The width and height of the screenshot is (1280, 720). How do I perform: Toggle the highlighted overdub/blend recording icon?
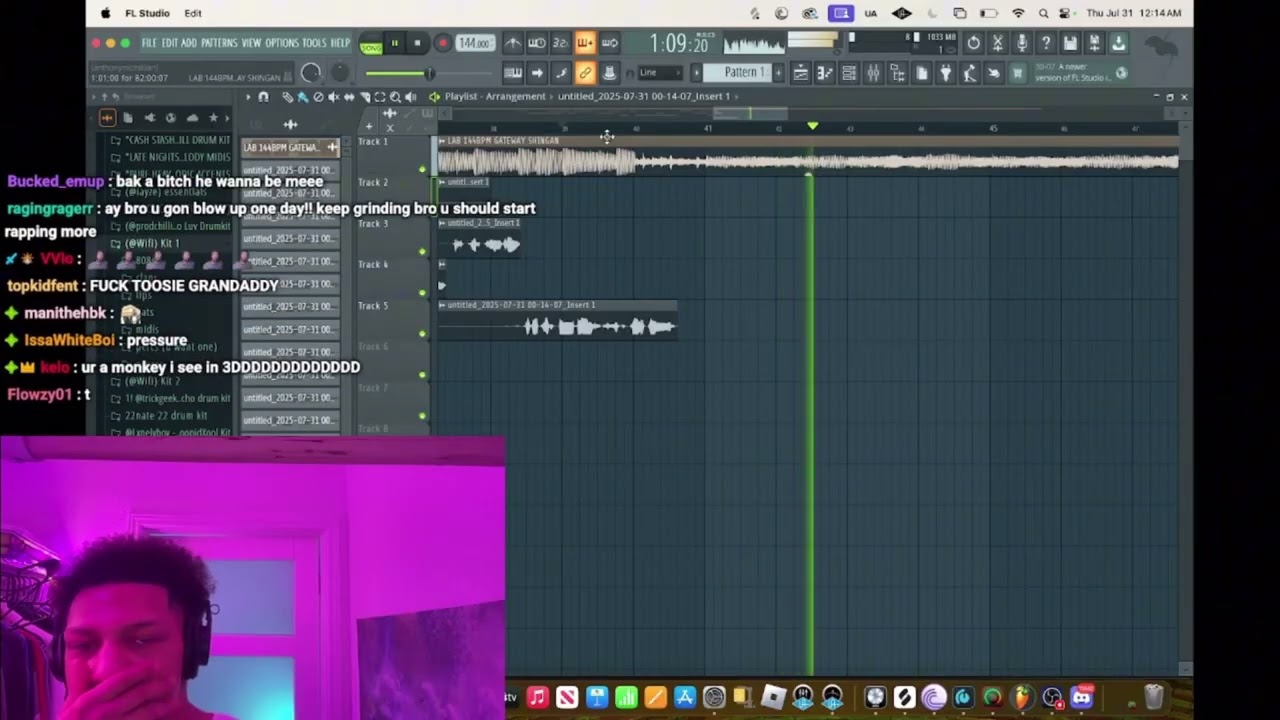click(585, 43)
